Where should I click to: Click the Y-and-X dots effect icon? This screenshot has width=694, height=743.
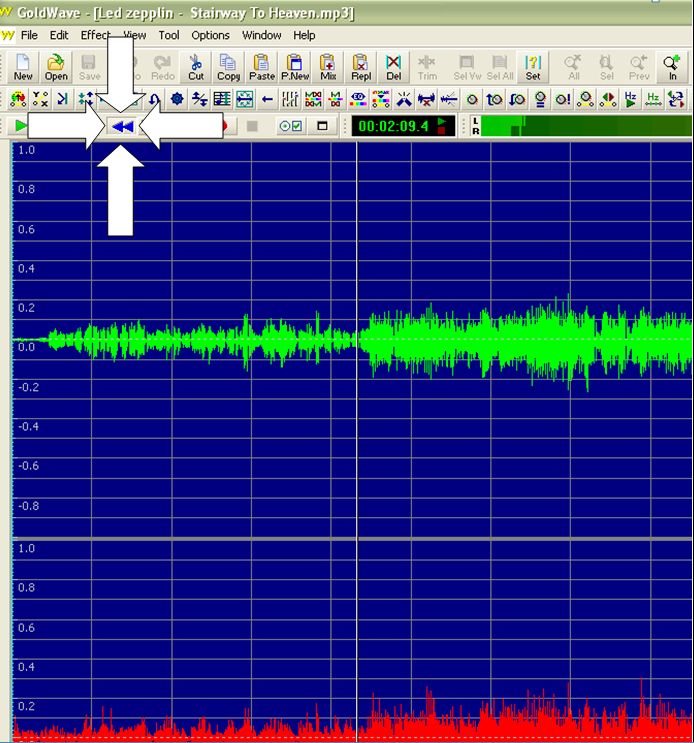click(40, 100)
